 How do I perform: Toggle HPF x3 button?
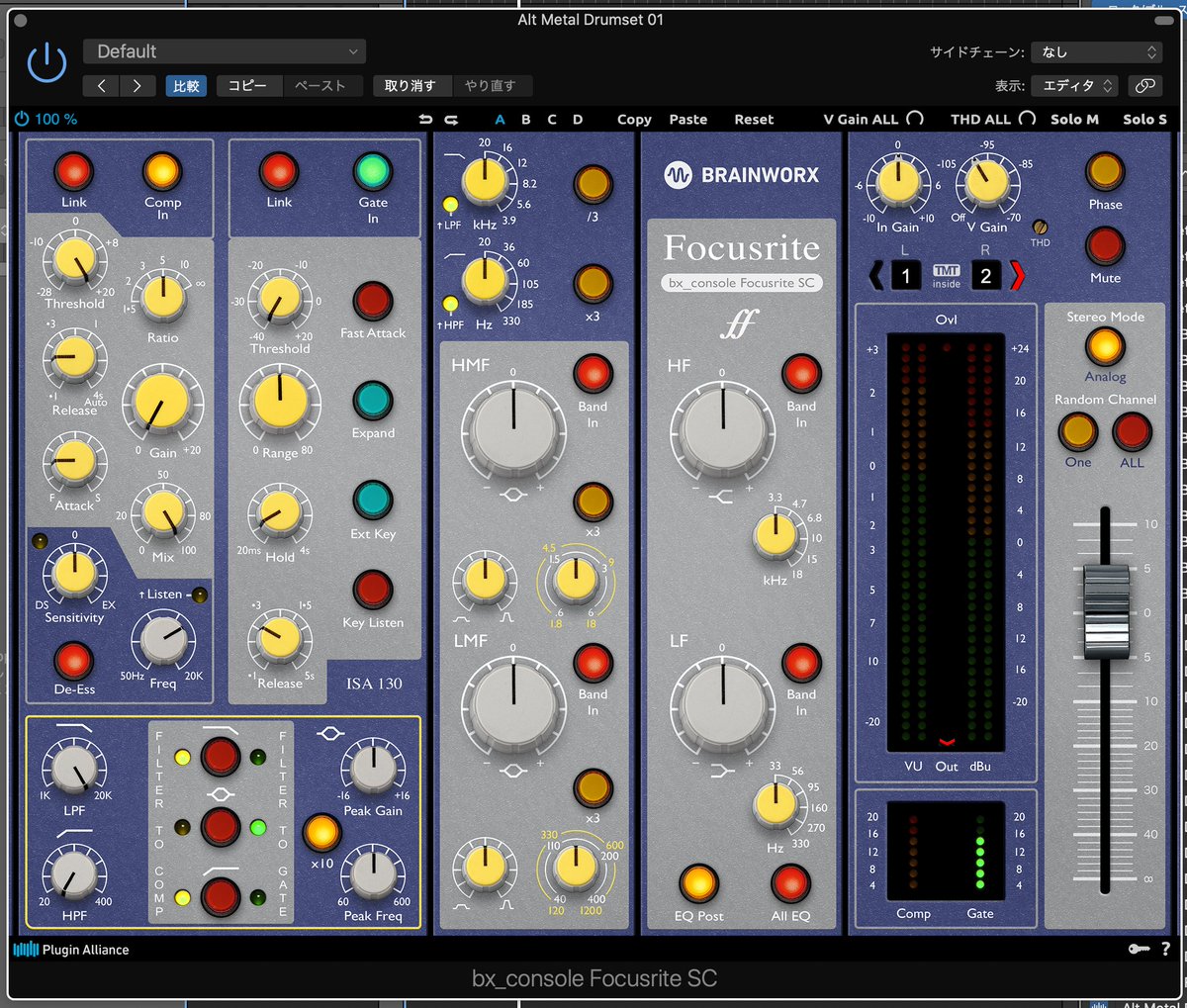[x=593, y=284]
